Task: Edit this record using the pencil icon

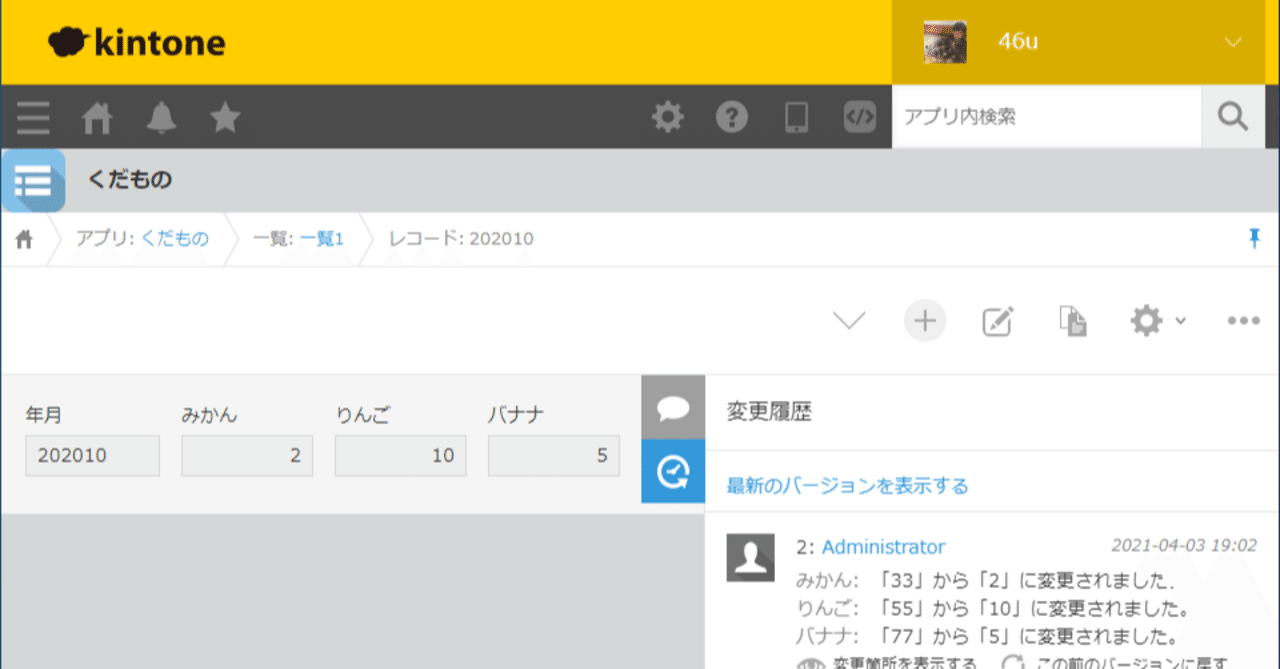Action: coord(998,320)
